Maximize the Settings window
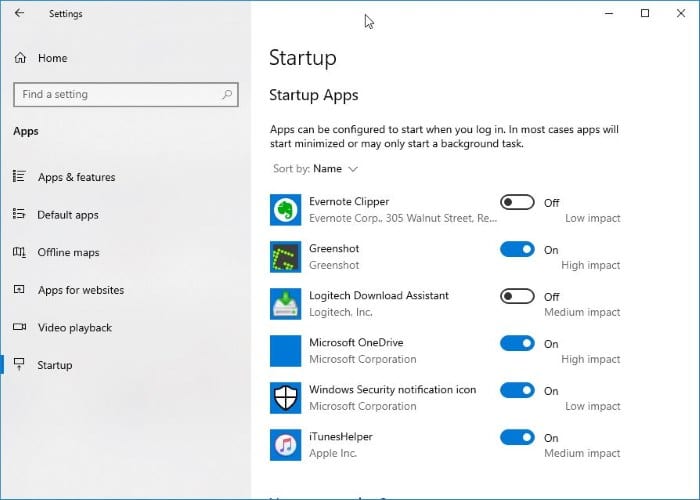 click(x=645, y=13)
